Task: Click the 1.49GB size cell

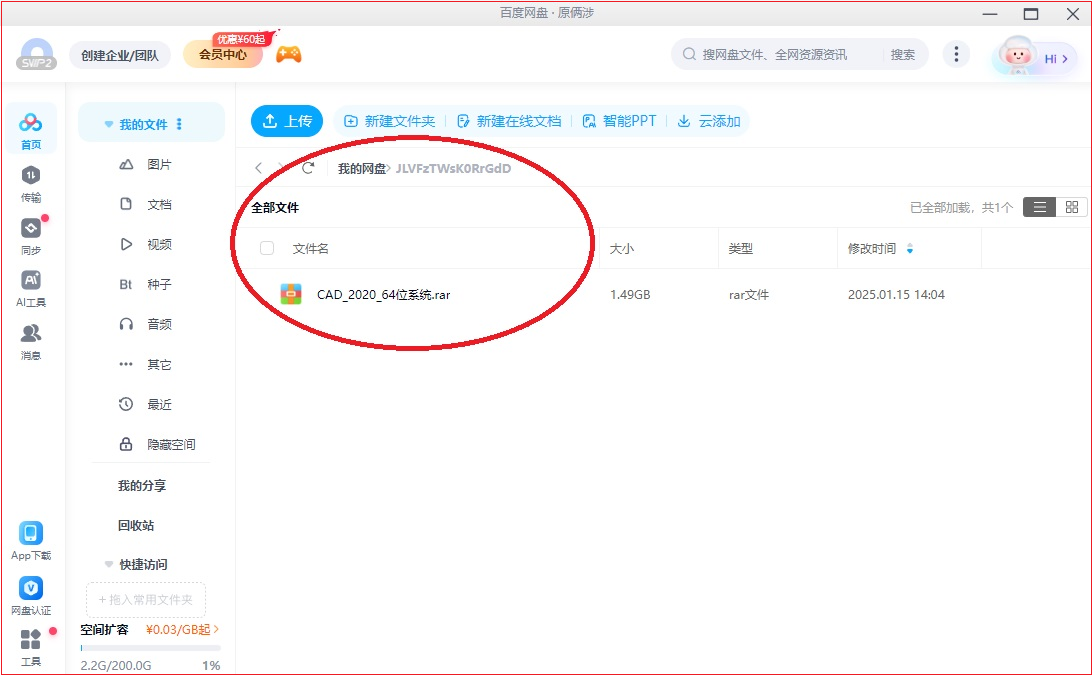Action: click(630, 295)
